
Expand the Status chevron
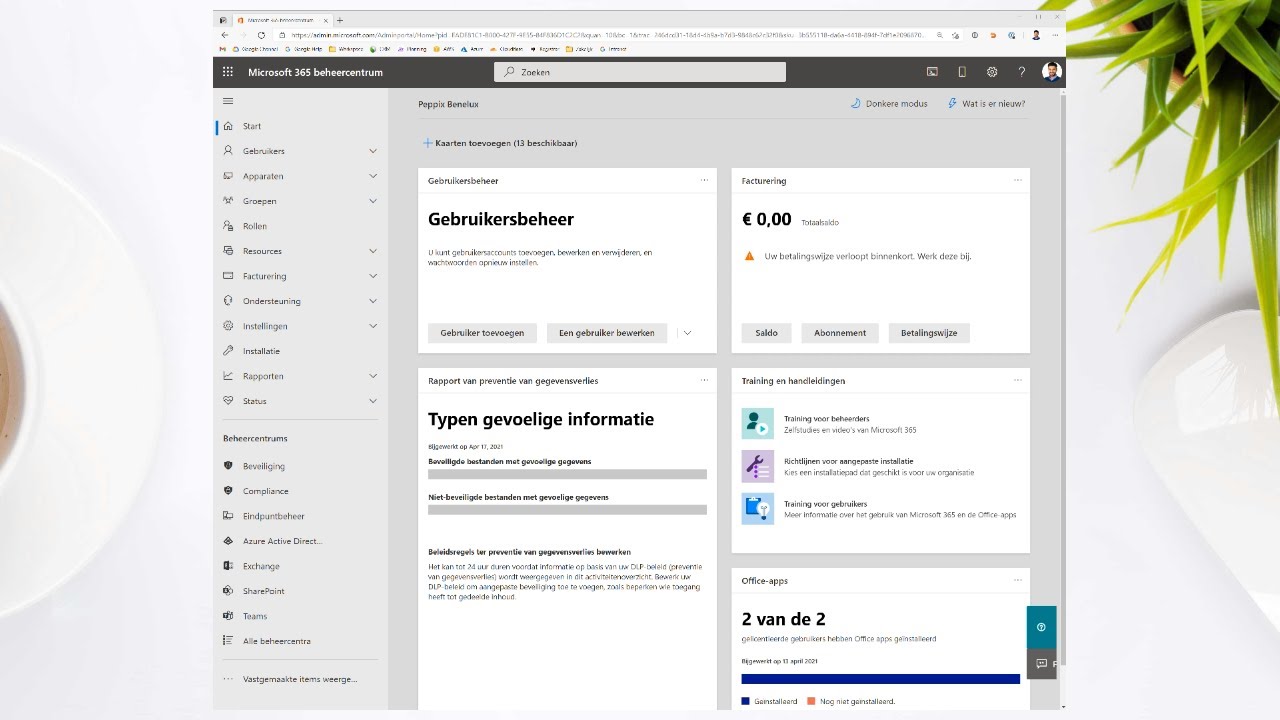click(373, 401)
